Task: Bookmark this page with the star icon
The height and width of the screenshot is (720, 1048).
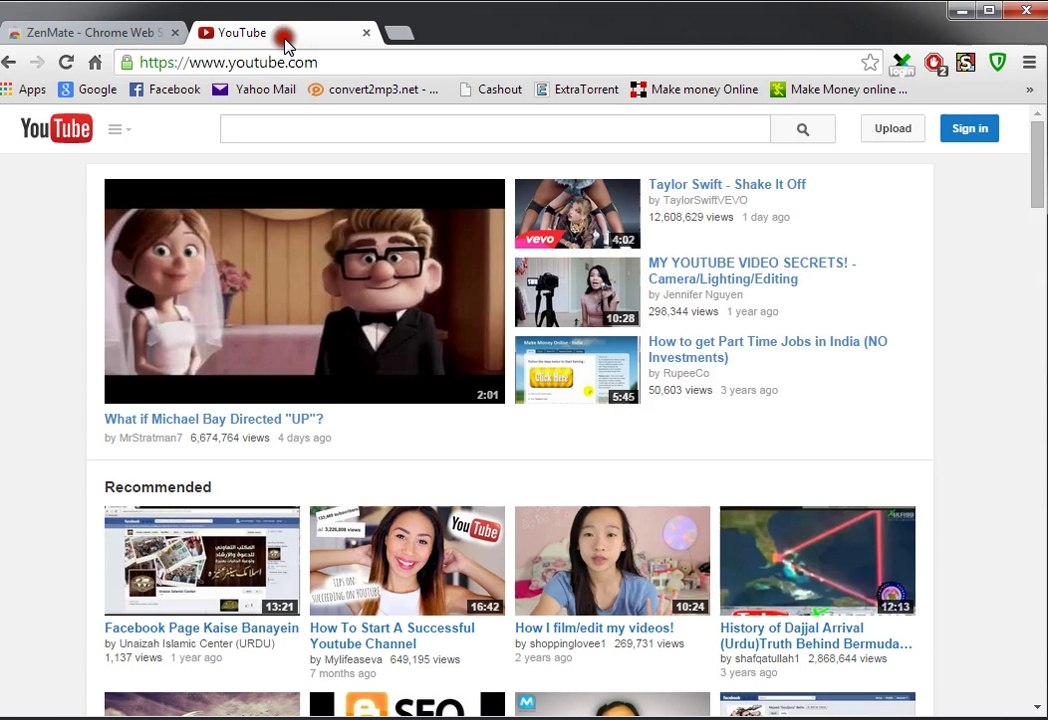Action: coord(870,63)
